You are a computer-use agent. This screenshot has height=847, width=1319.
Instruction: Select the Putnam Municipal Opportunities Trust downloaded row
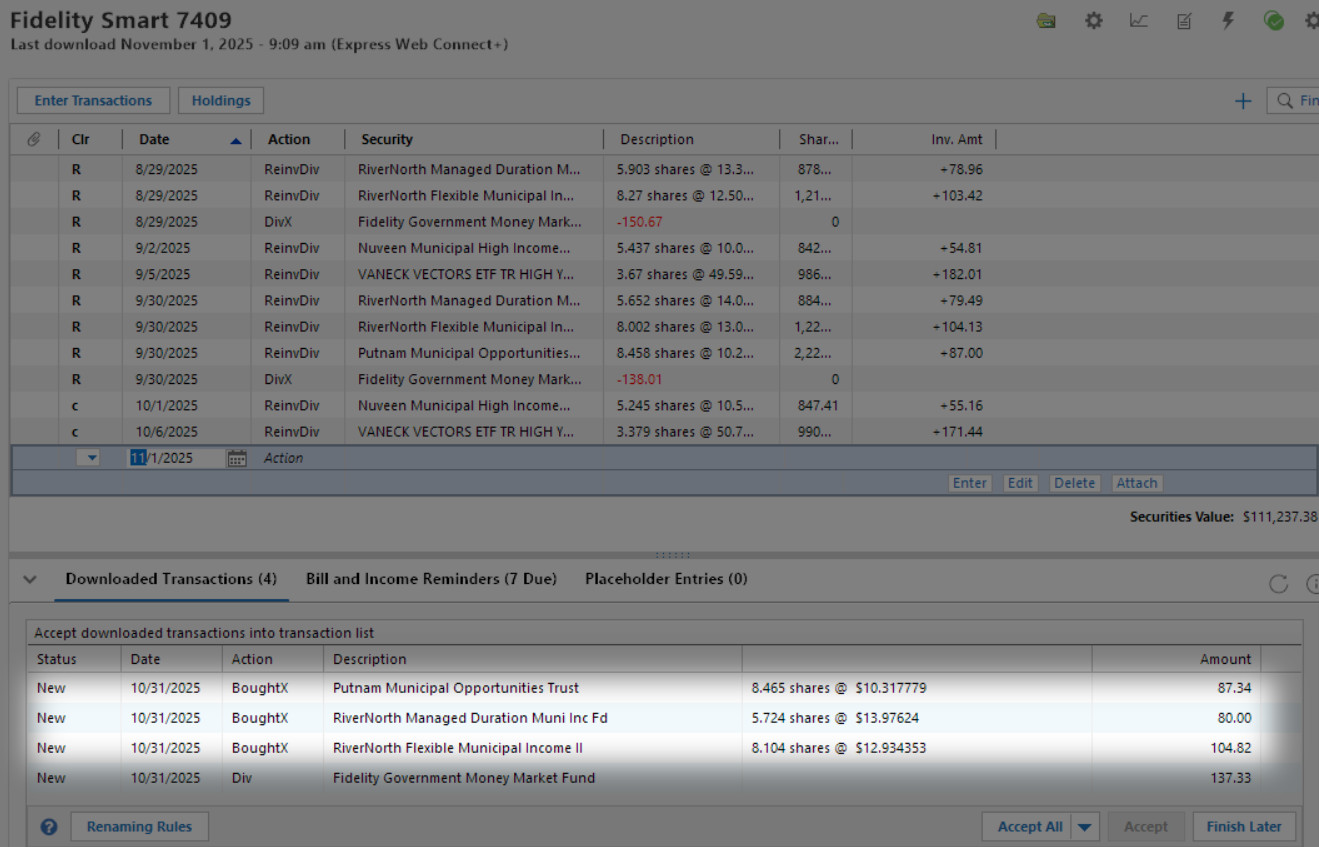pos(664,688)
